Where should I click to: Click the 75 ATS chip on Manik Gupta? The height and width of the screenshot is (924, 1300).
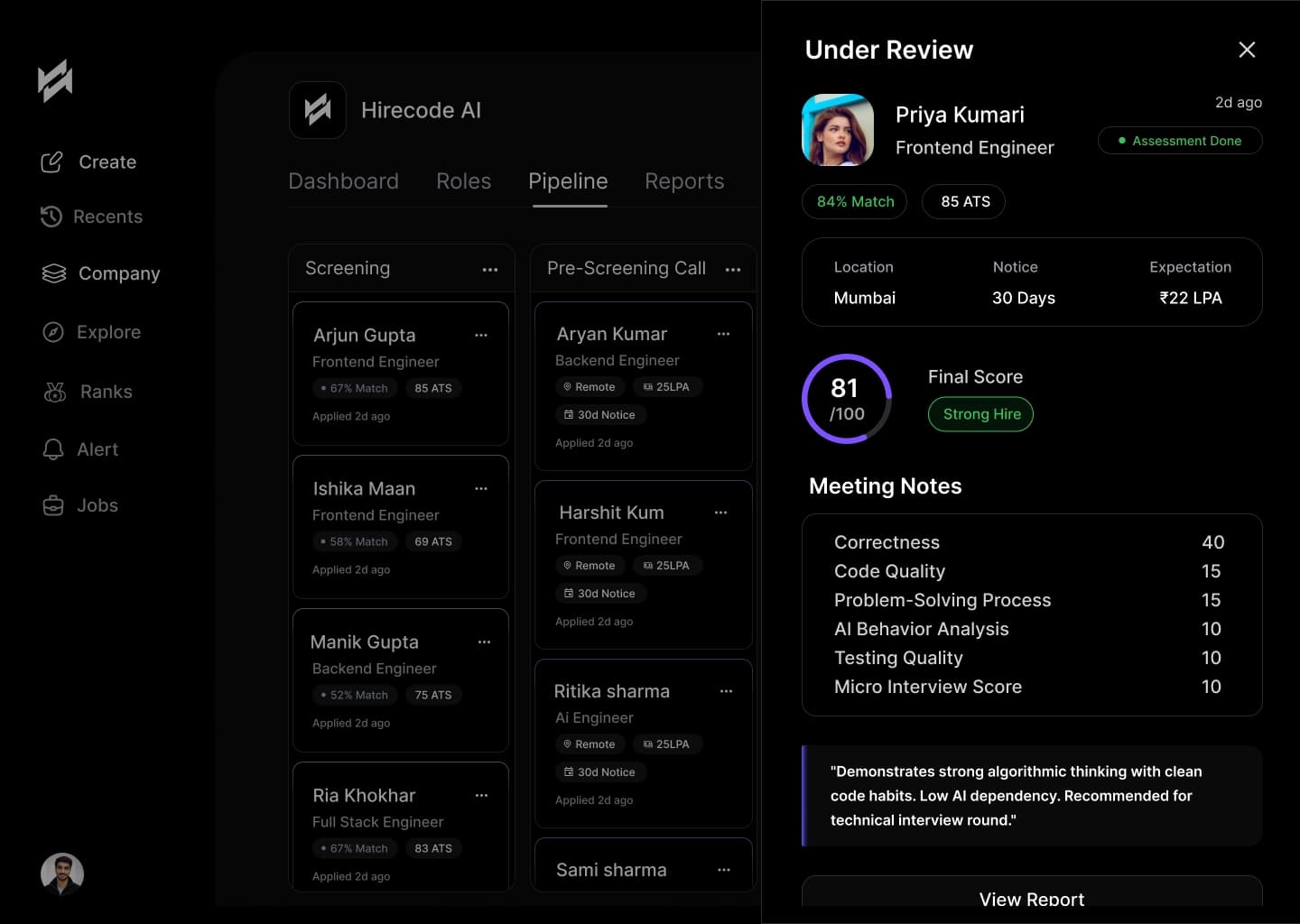pos(433,695)
